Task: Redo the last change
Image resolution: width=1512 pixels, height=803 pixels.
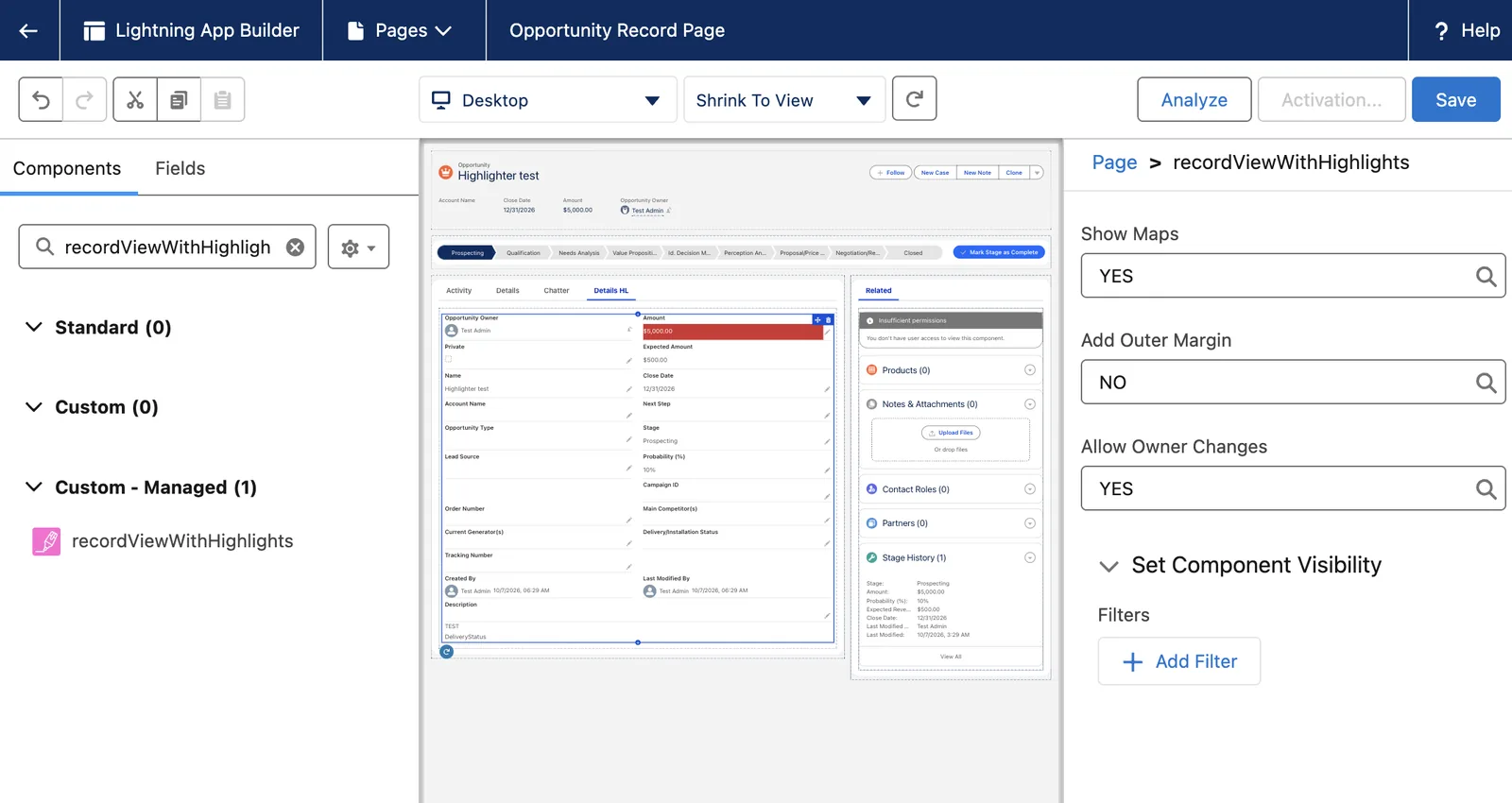Action: point(84,100)
